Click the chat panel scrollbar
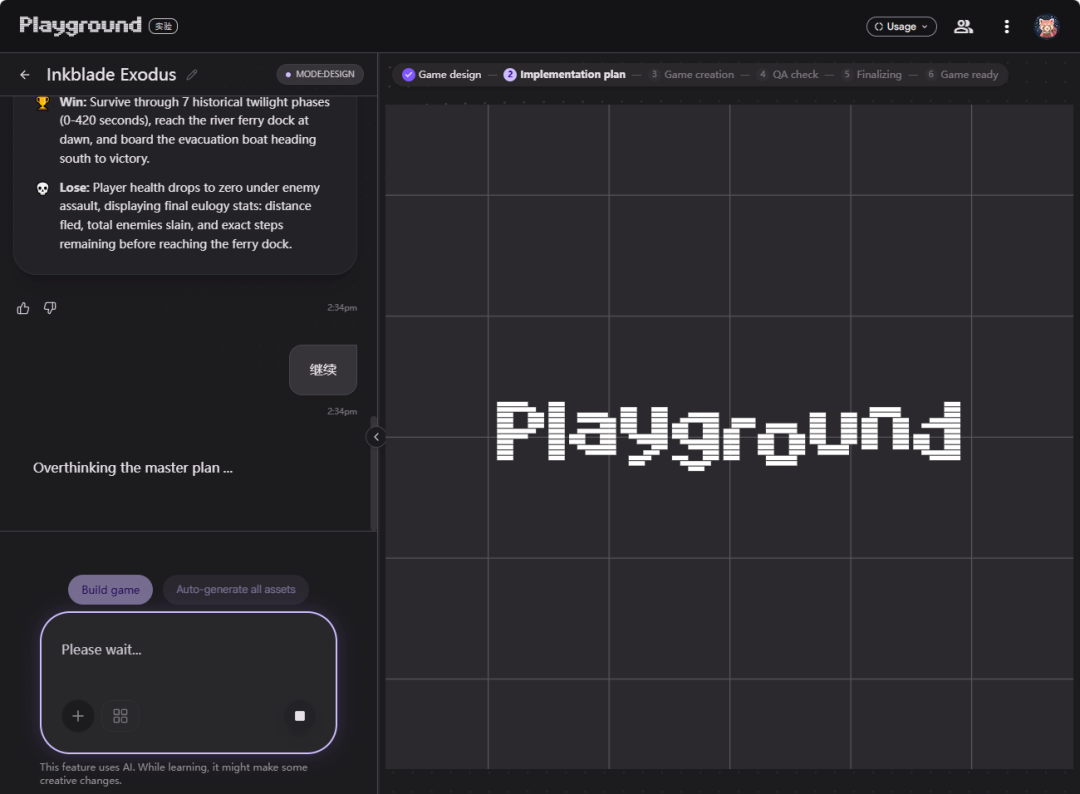This screenshot has width=1080, height=794. 374,472
